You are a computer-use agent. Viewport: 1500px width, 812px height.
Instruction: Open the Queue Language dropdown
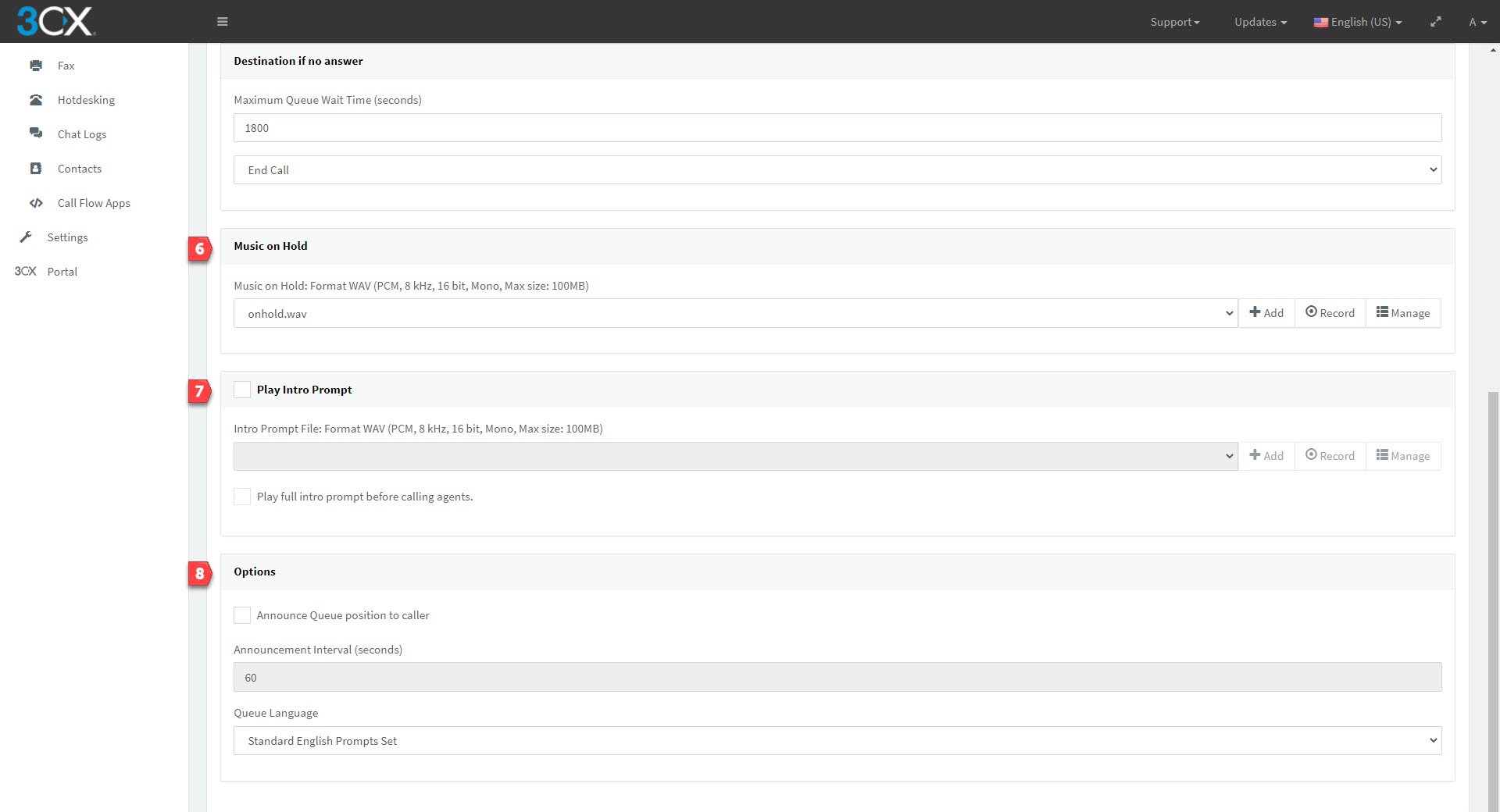[837, 741]
